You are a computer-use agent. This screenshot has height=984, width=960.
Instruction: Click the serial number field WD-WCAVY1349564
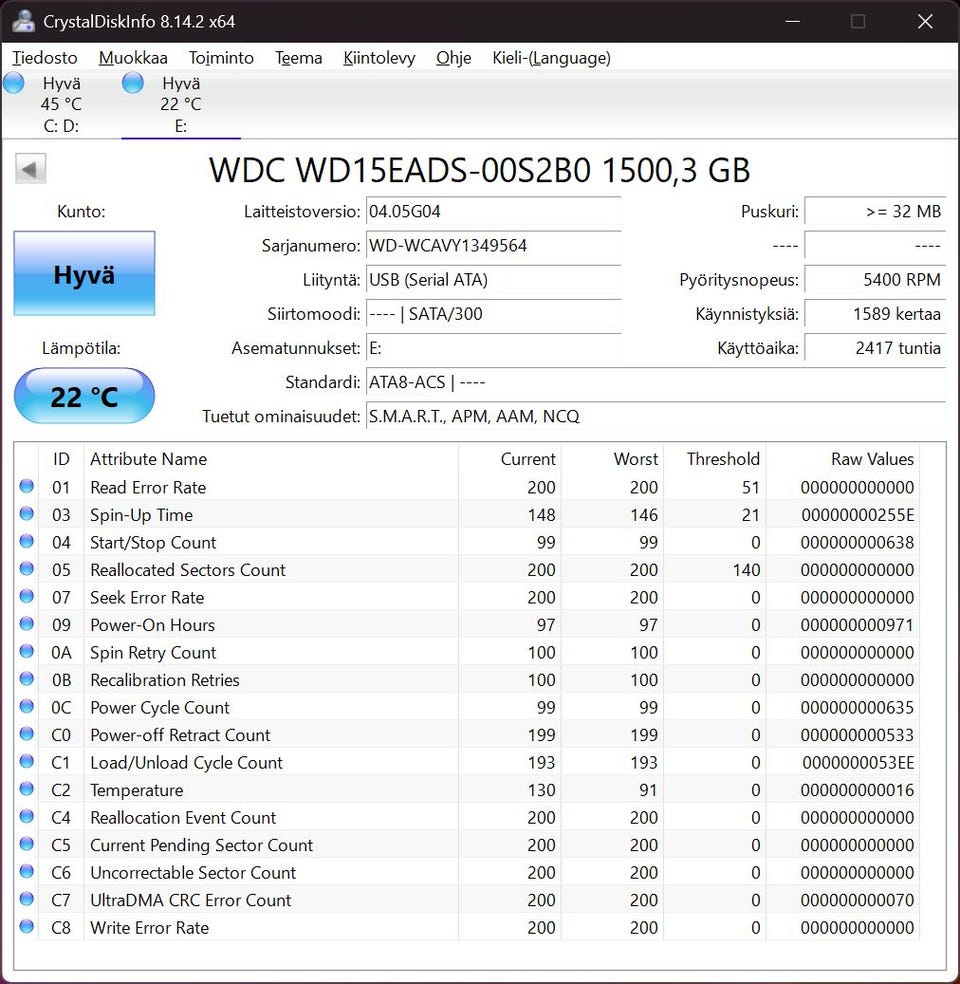[493, 245]
